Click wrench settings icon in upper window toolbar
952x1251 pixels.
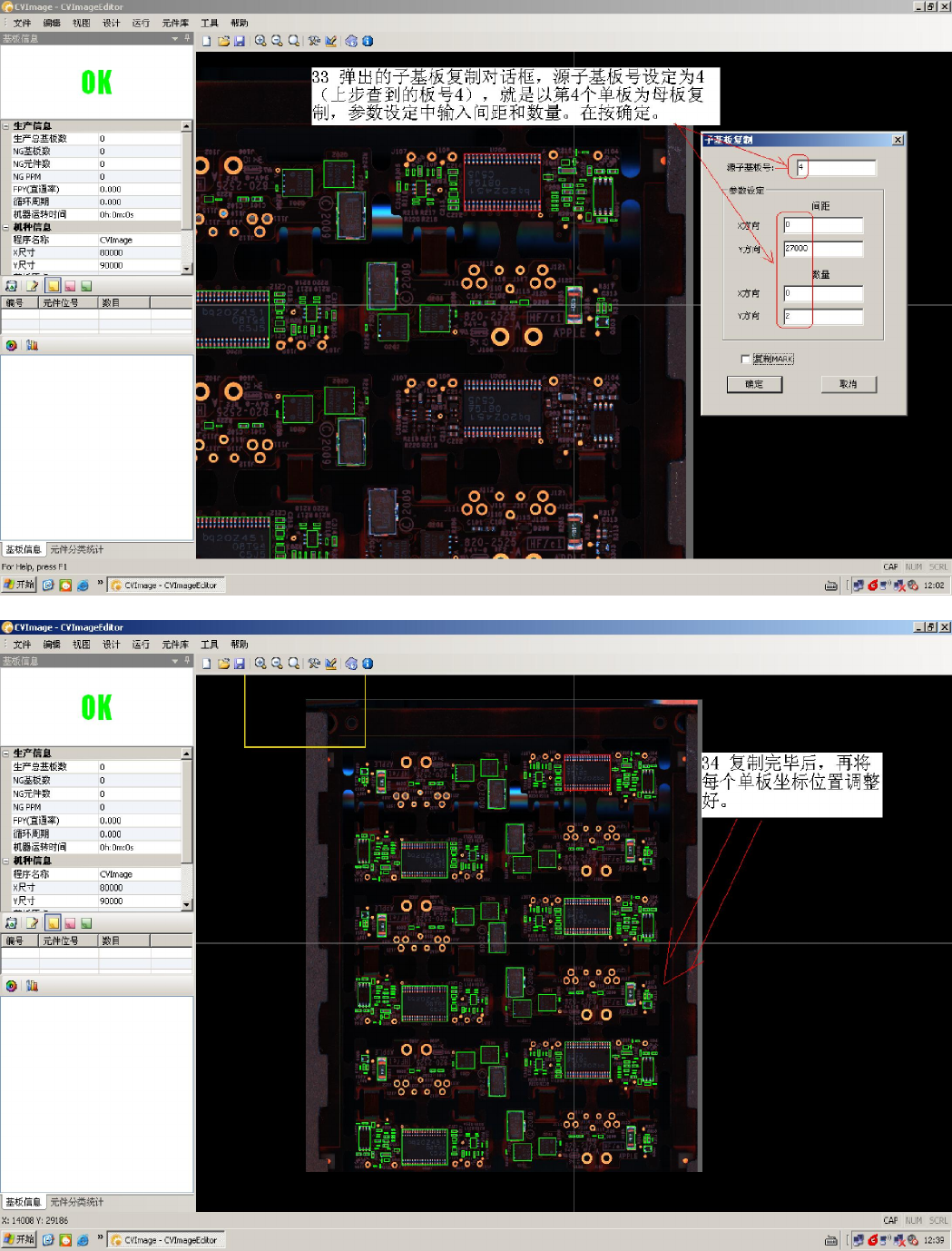(314, 41)
